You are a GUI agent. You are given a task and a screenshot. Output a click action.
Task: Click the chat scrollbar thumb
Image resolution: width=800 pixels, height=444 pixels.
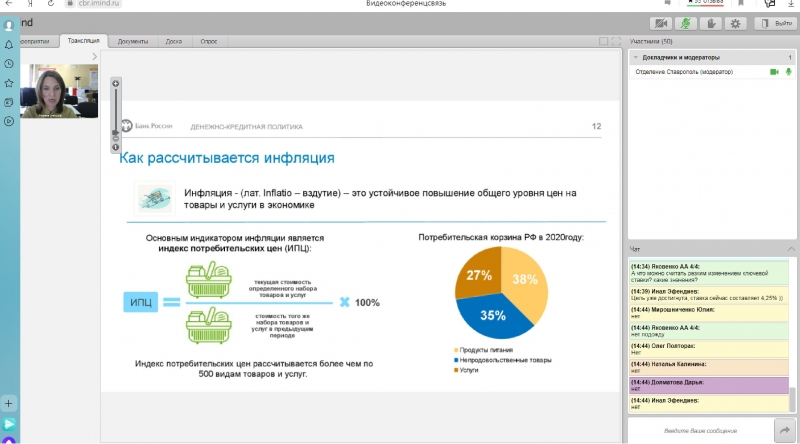tap(792, 399)
